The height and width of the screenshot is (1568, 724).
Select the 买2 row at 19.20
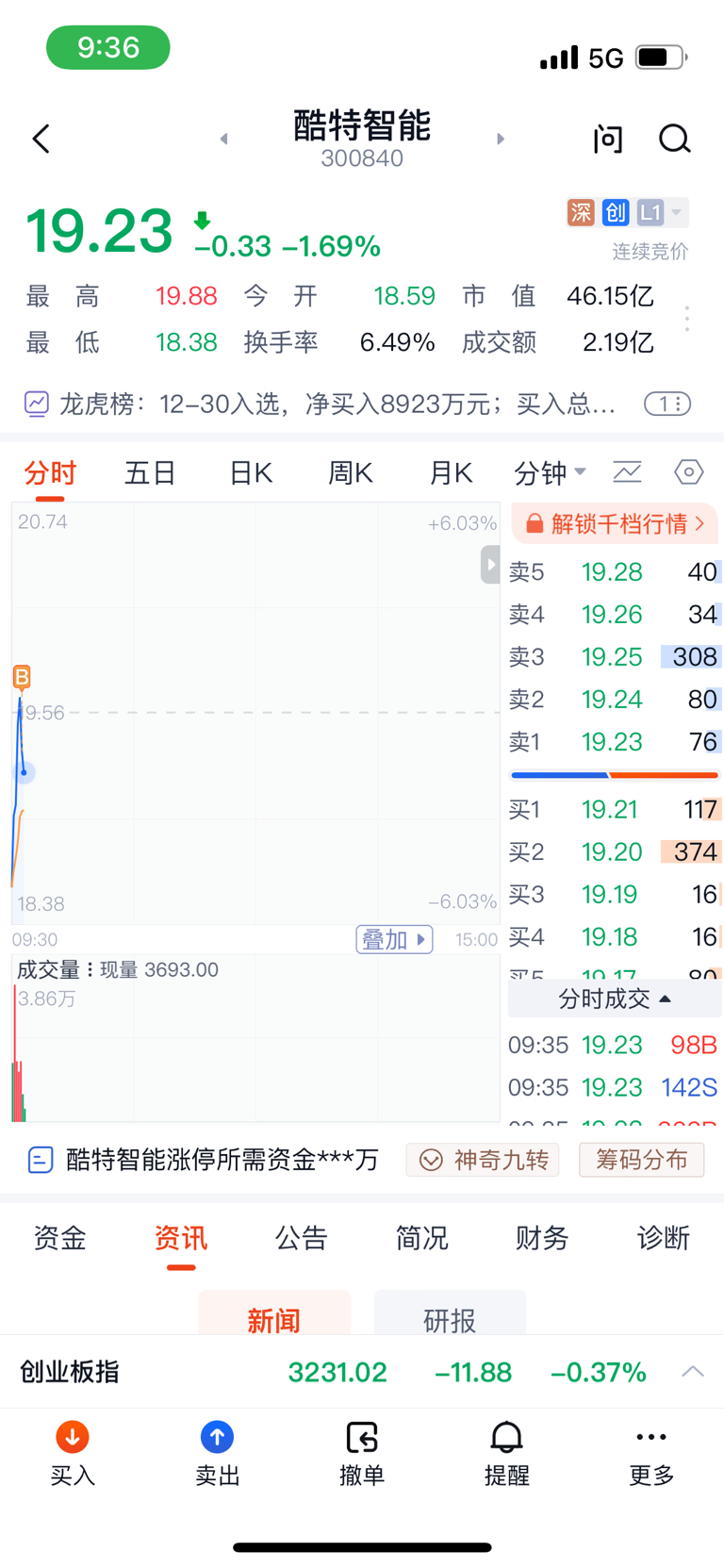(615, 852)
